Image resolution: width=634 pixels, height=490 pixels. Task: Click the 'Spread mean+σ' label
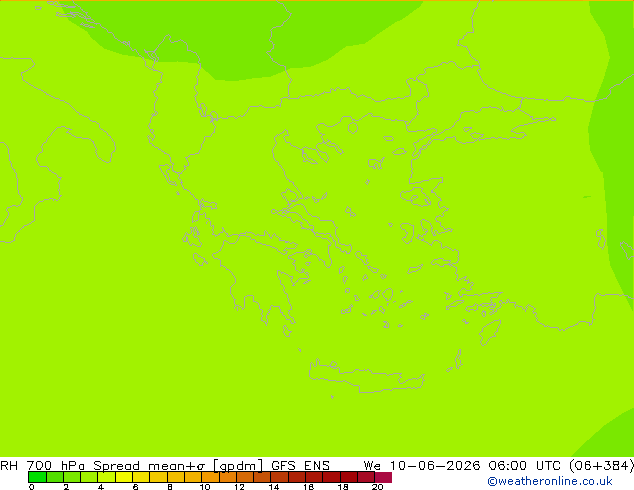[x=149, y=465]
